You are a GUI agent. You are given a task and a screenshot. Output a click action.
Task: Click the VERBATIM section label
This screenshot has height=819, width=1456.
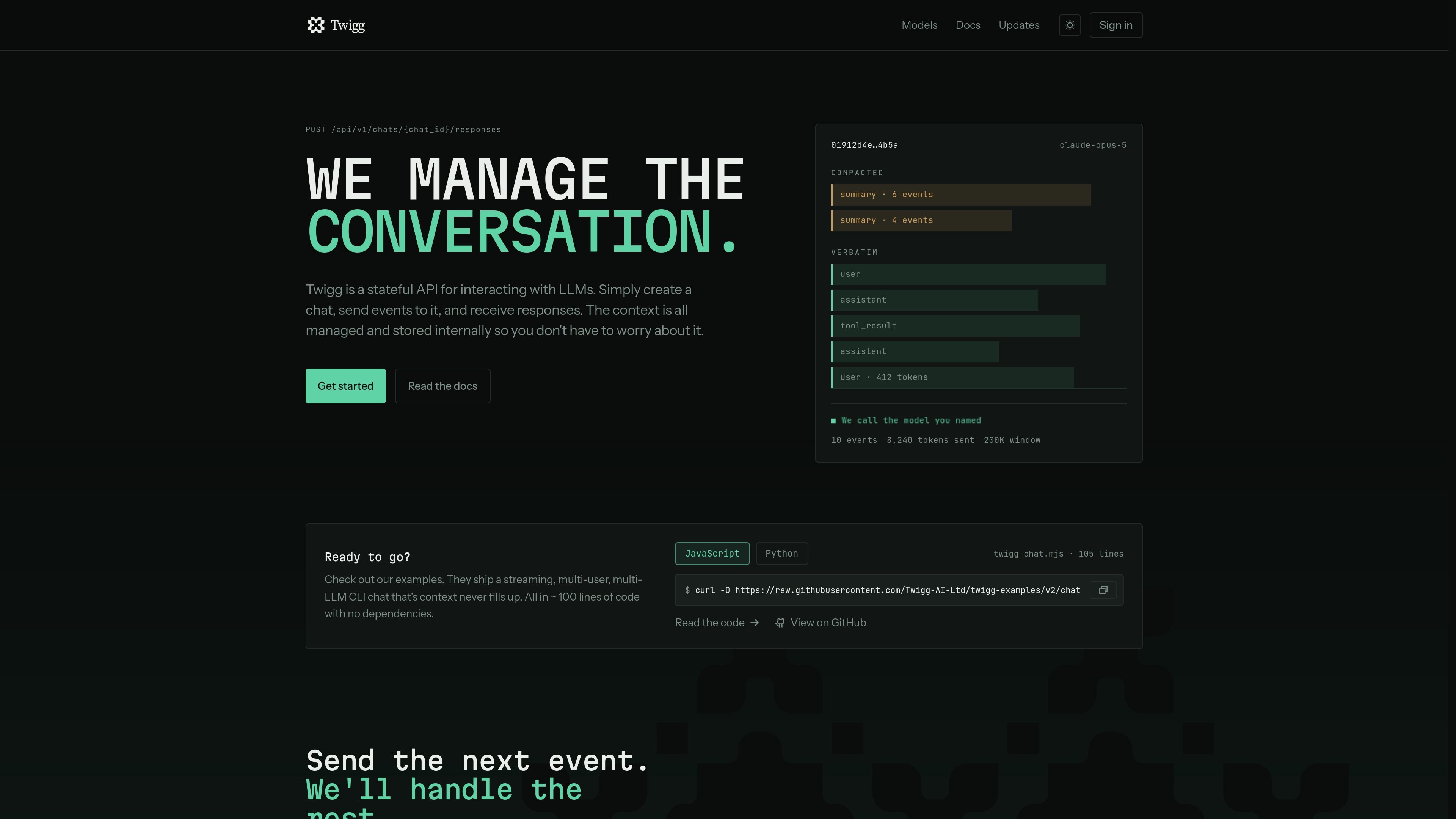pyautogui.click(x=854, y=253)
